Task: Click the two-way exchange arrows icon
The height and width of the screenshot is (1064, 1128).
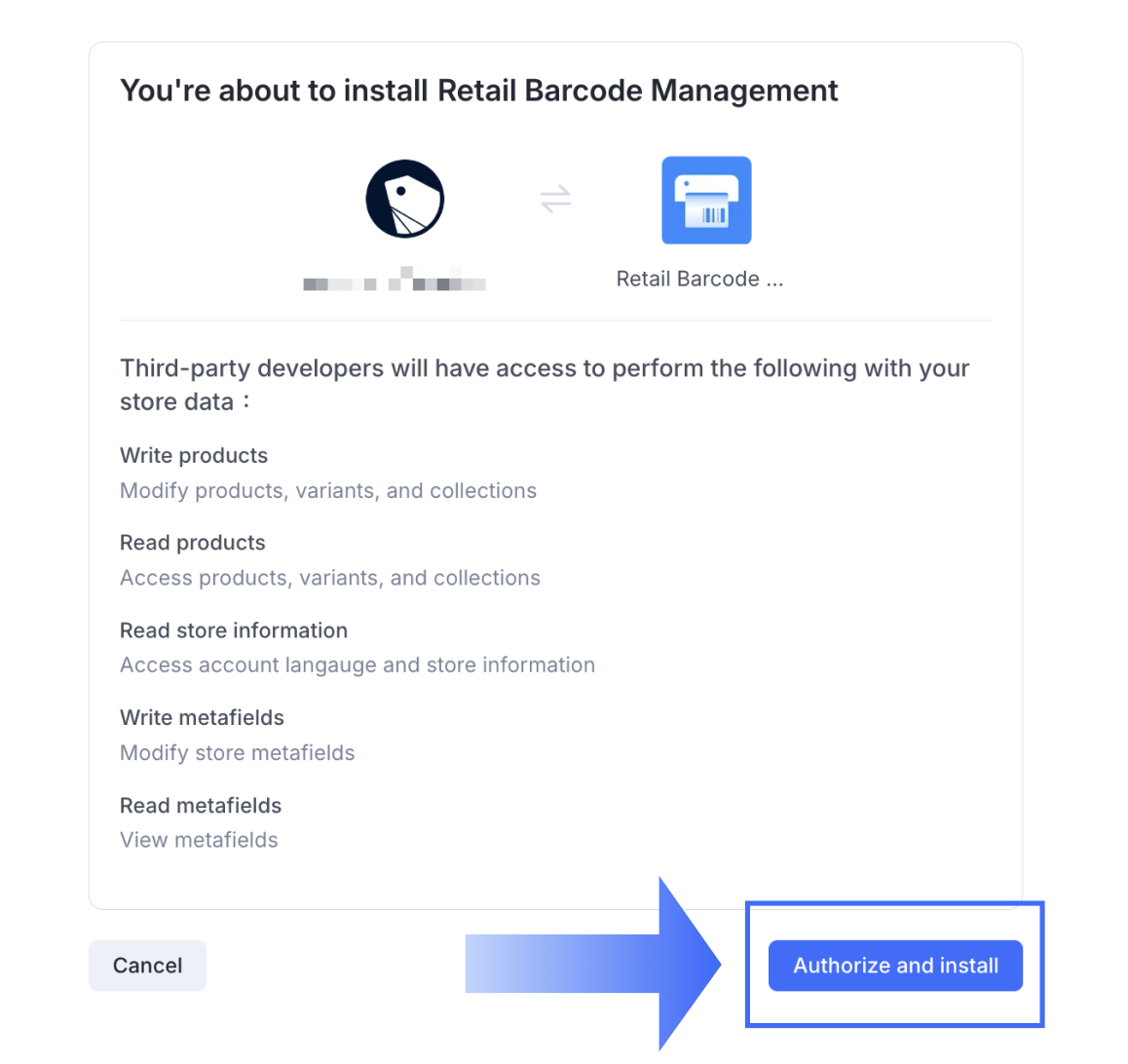Action: (x=555, y=200)
